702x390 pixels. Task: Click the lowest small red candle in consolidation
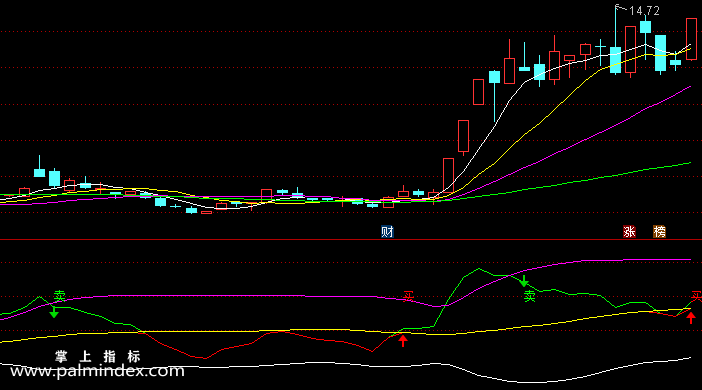click(x=206, y=212)
